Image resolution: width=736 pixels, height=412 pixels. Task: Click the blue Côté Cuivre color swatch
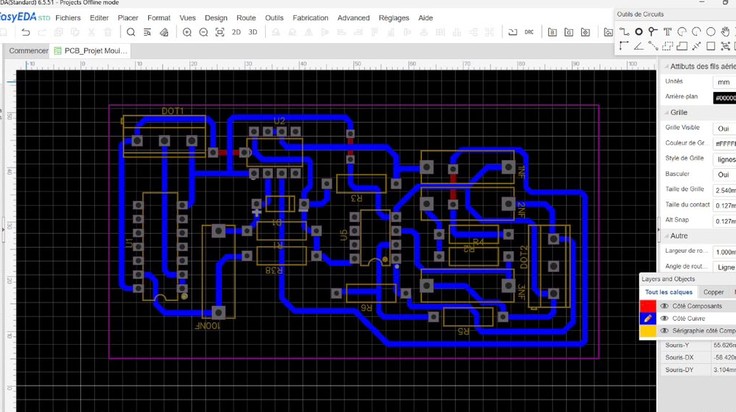point(648,318)
